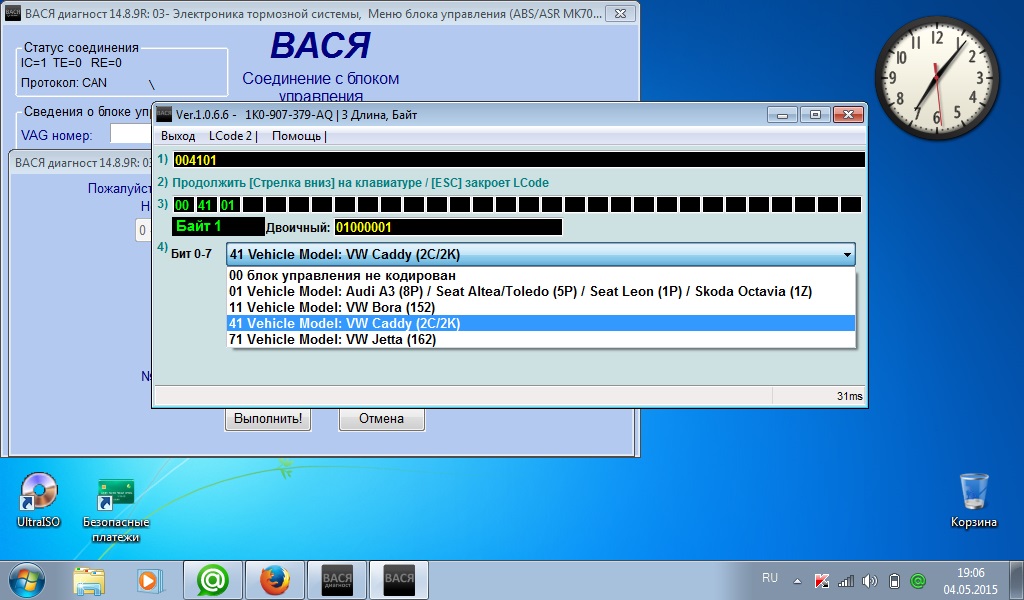Expand the Бит 0-7 dropdown arrow

tap(846, 255)
